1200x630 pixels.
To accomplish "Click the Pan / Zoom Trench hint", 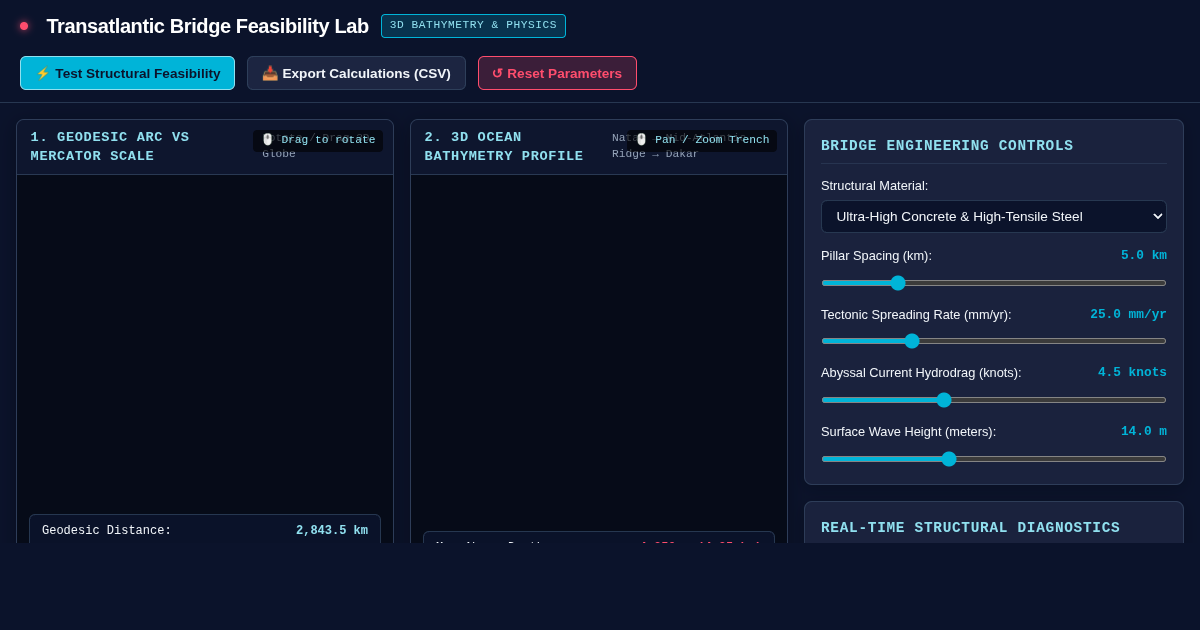I will [x=702, y=141].
